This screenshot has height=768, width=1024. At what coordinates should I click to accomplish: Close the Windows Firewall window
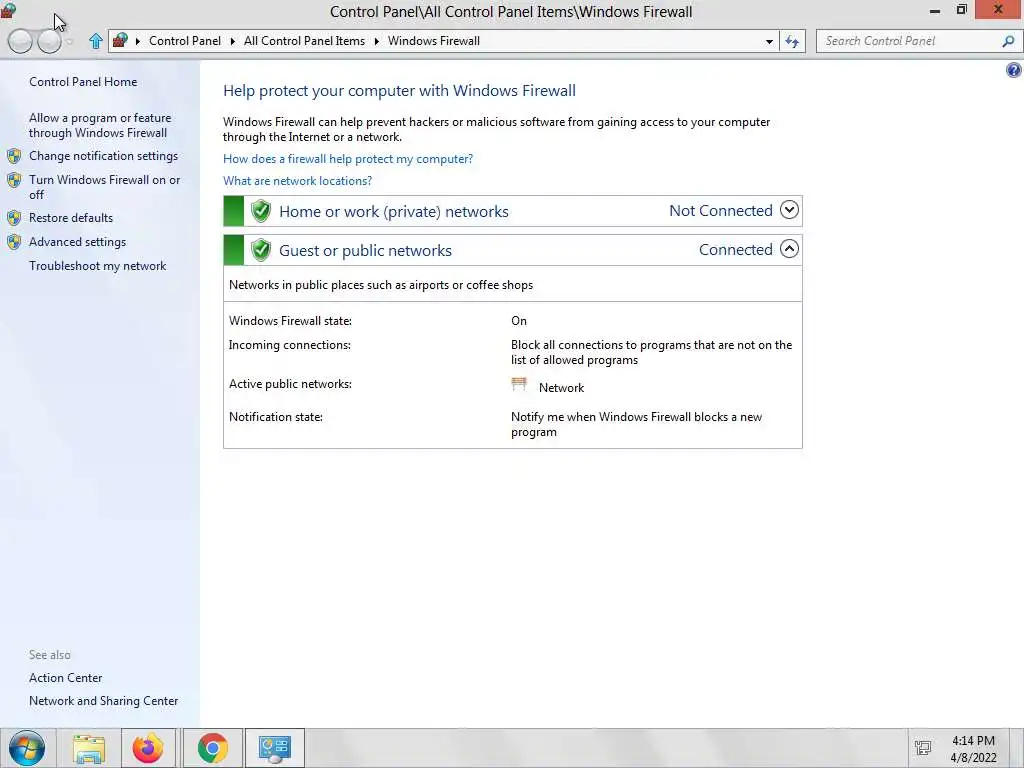[x=999, y=10]
